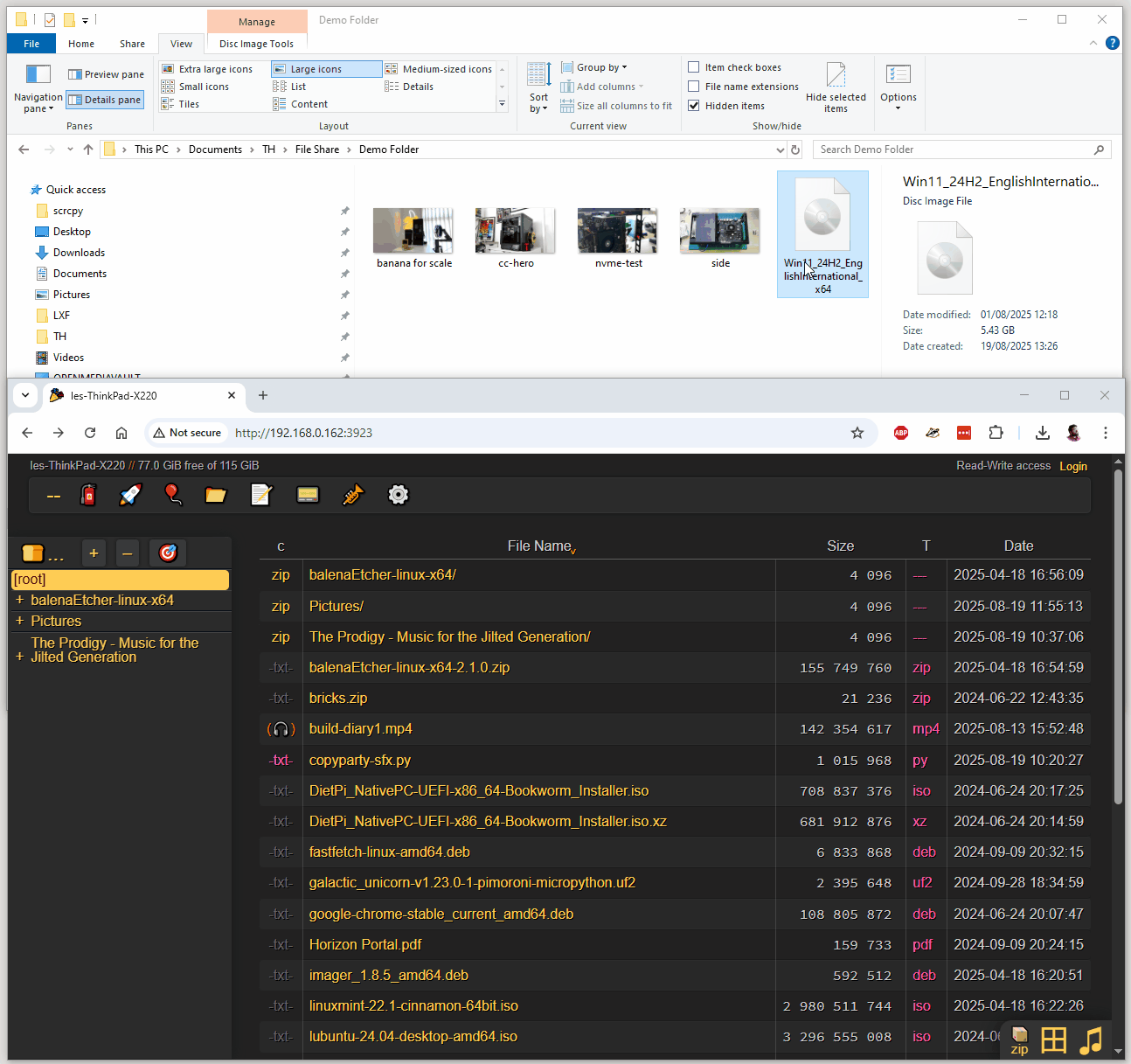Uncheck the Hidden items checkbox

coord(694,106)
